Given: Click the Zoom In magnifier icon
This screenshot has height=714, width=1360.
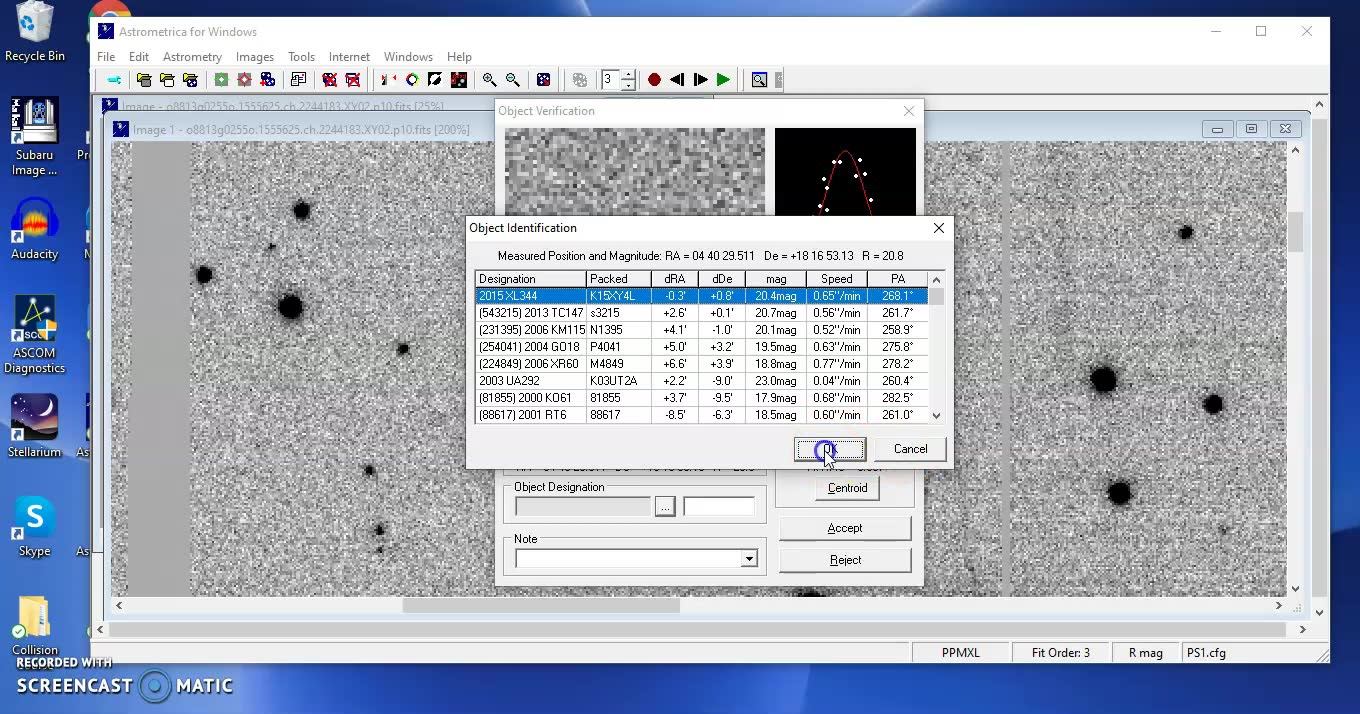Looking at the screenshot, I should [489, 80].
